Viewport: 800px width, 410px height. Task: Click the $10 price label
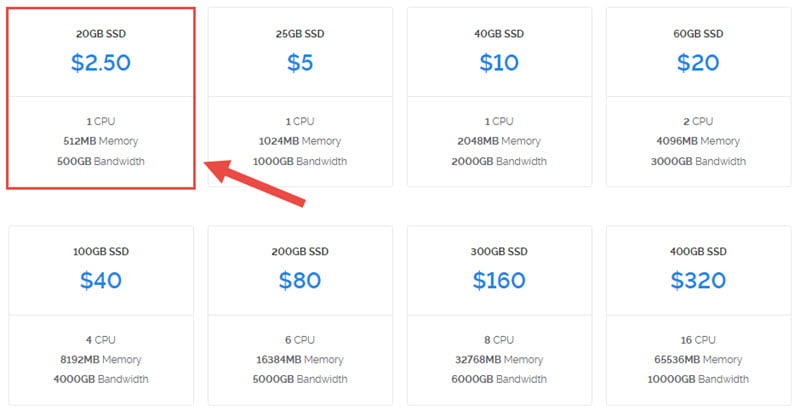tap(499, 63)
